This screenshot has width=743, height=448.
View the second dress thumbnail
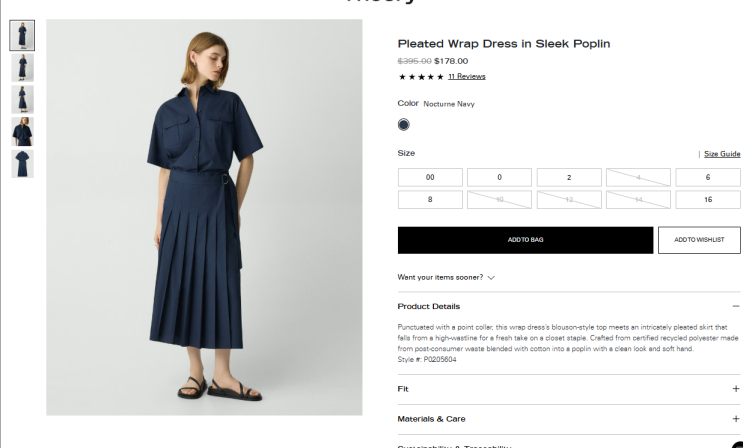[22, 67]
